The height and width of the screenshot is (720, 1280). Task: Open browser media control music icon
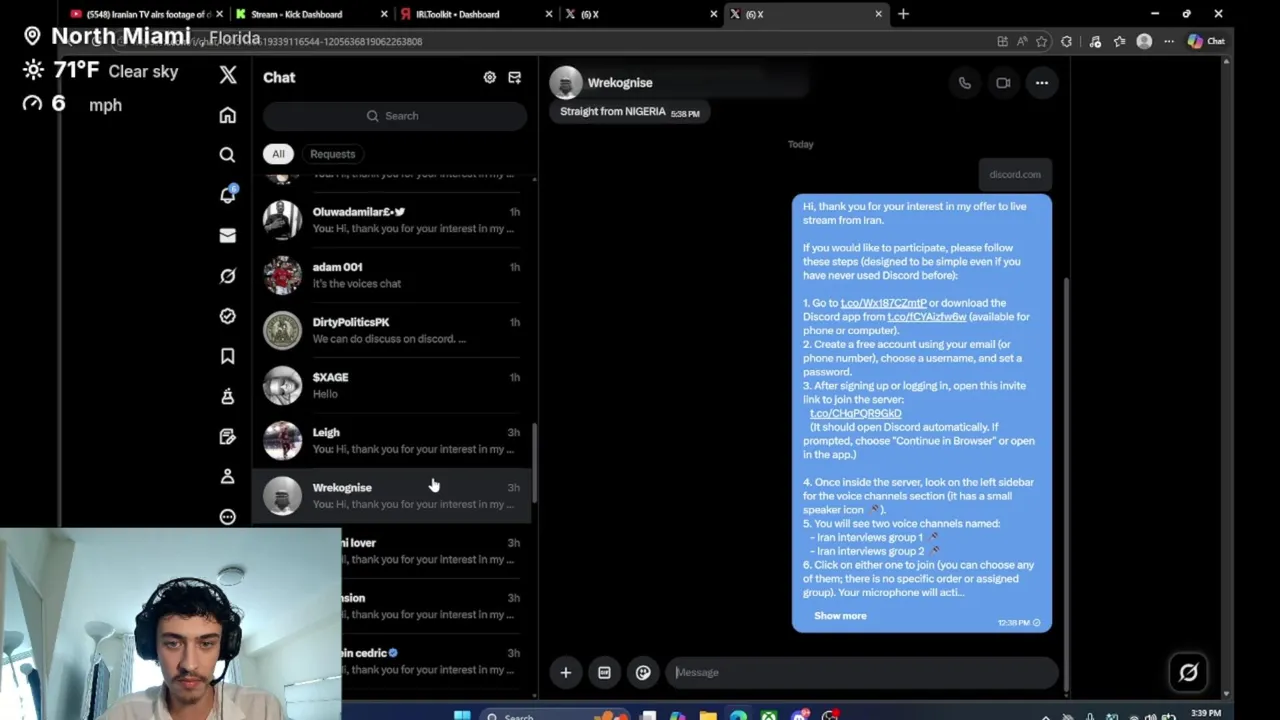point(1095,41)
